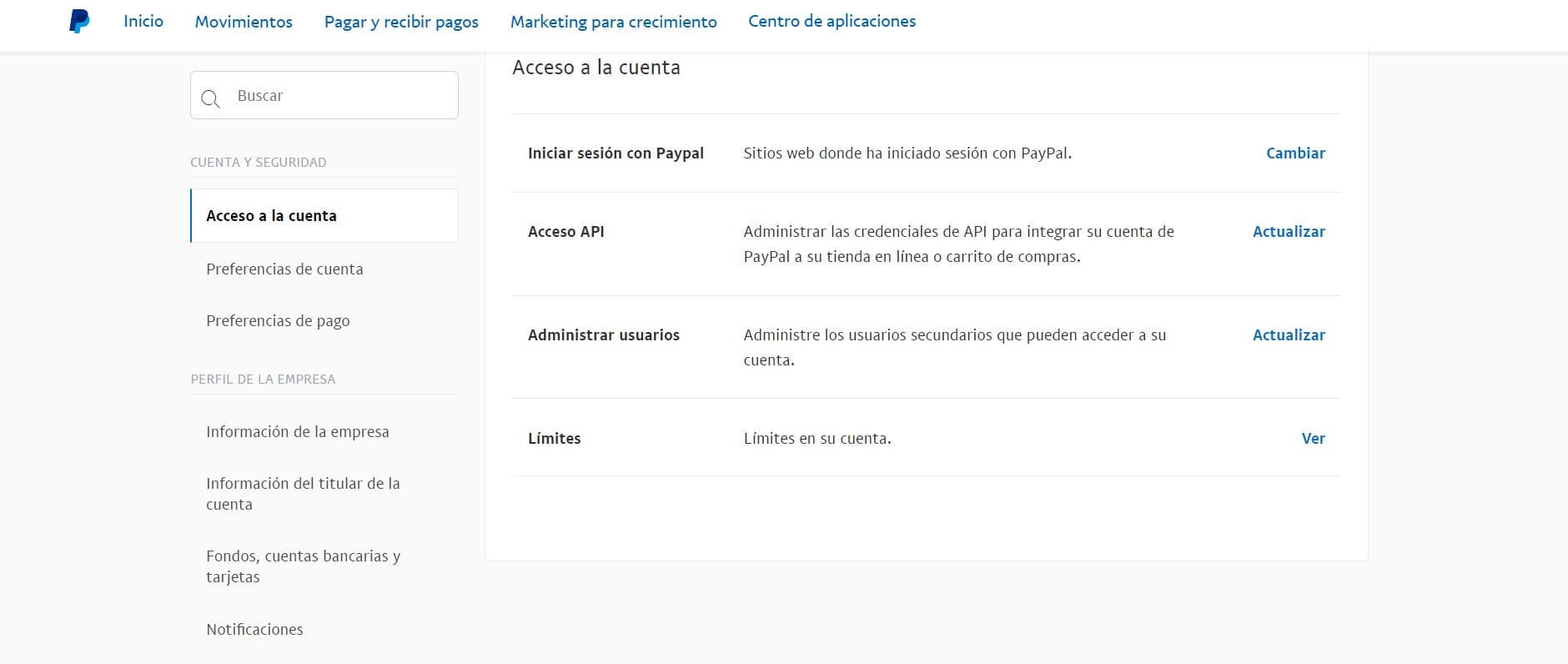The image size is (1568, 664).
Task: Click the 'Acceso a la cuenta' page heading
Action: click(x=596, y=68)
